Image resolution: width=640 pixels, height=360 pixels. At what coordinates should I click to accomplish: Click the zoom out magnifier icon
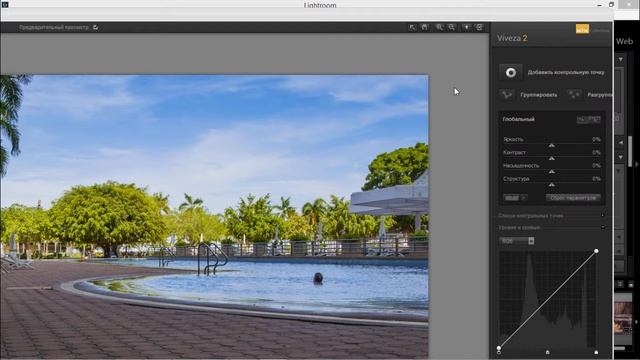click(x=451, y=27)
